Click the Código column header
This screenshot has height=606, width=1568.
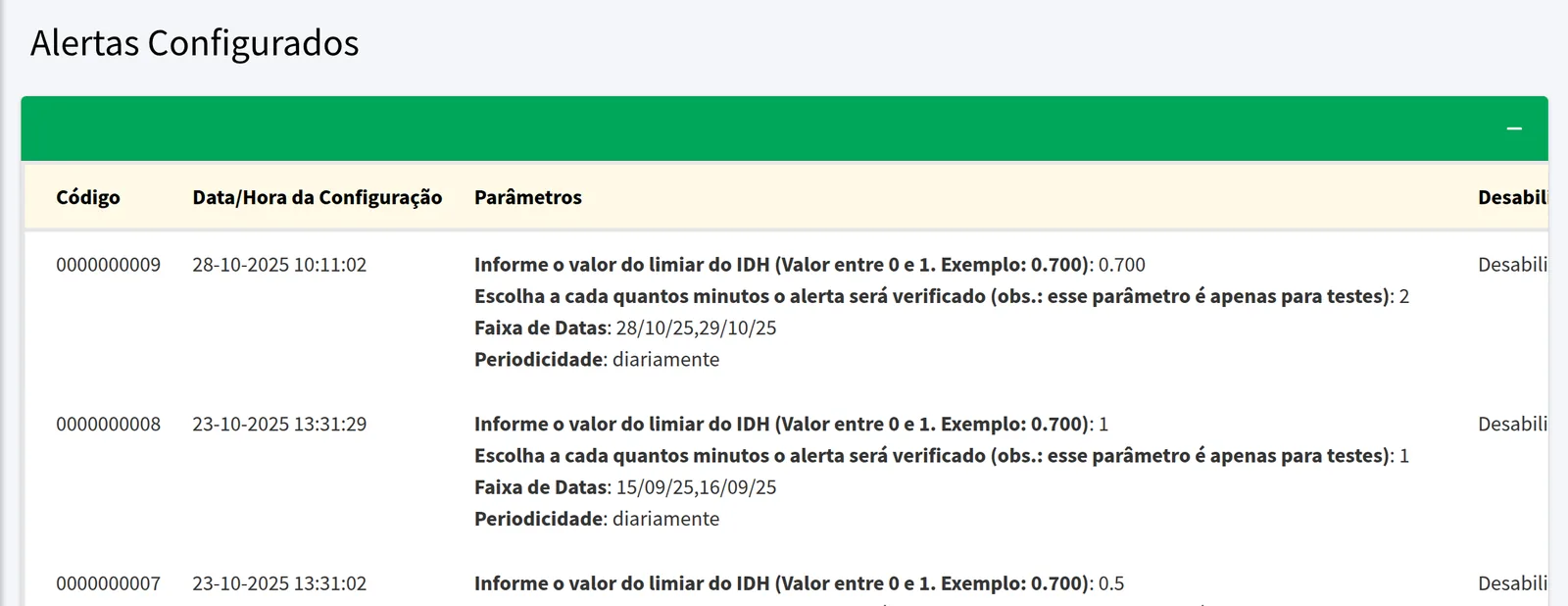(x=88, y=197)
